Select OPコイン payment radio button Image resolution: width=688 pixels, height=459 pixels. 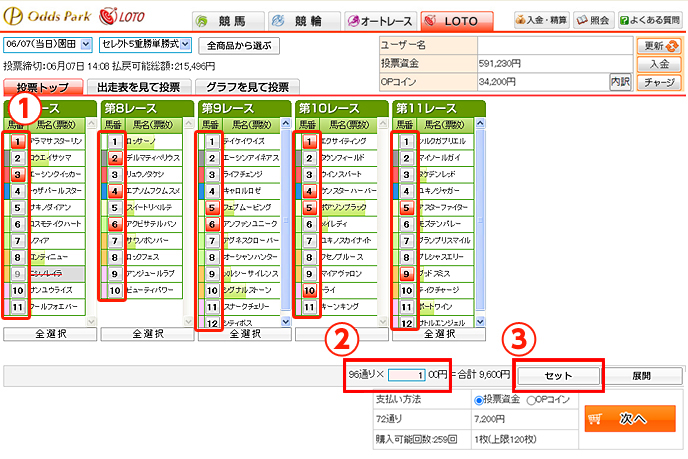click(528, 400)
